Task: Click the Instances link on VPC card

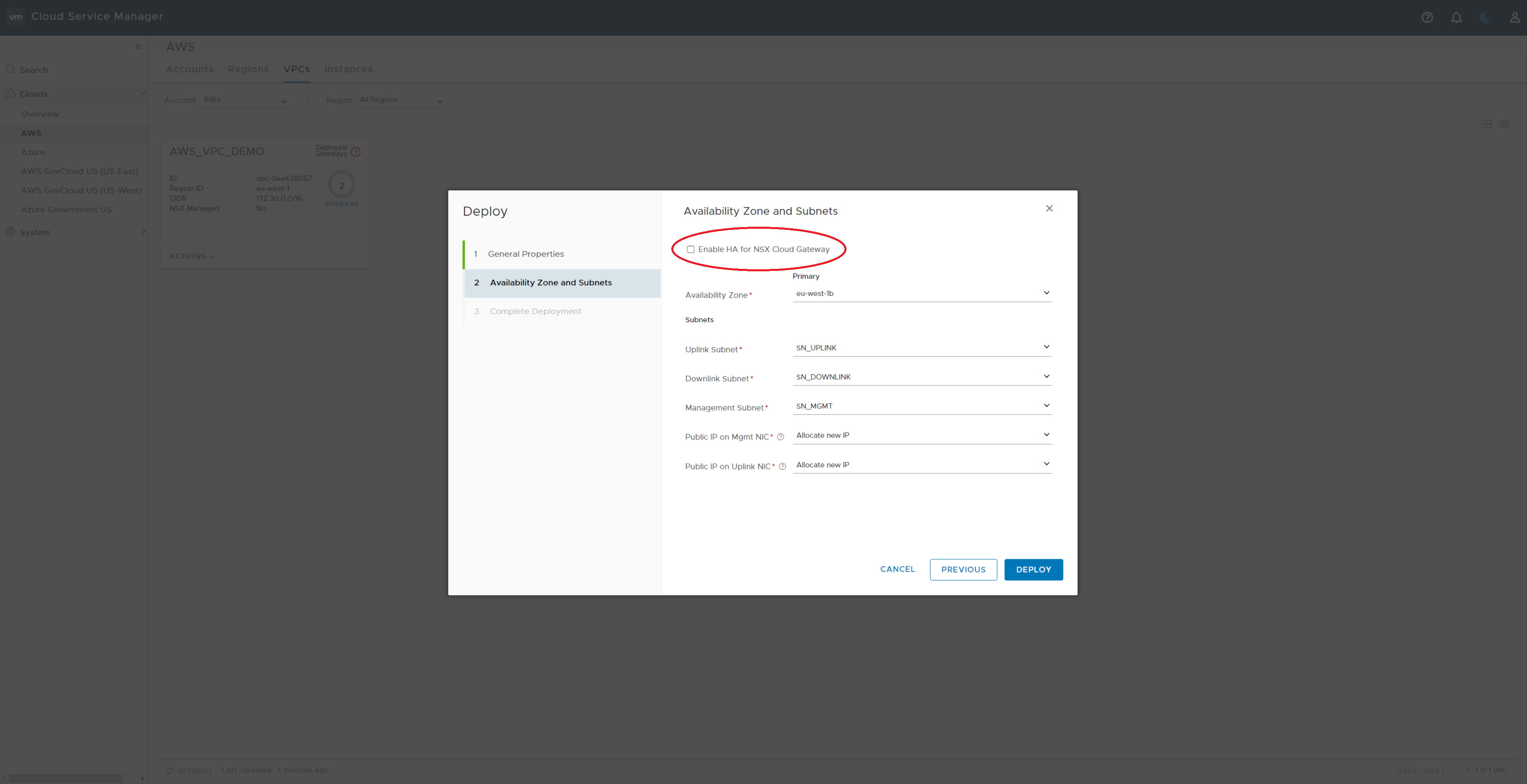Action: pos(341,203)
